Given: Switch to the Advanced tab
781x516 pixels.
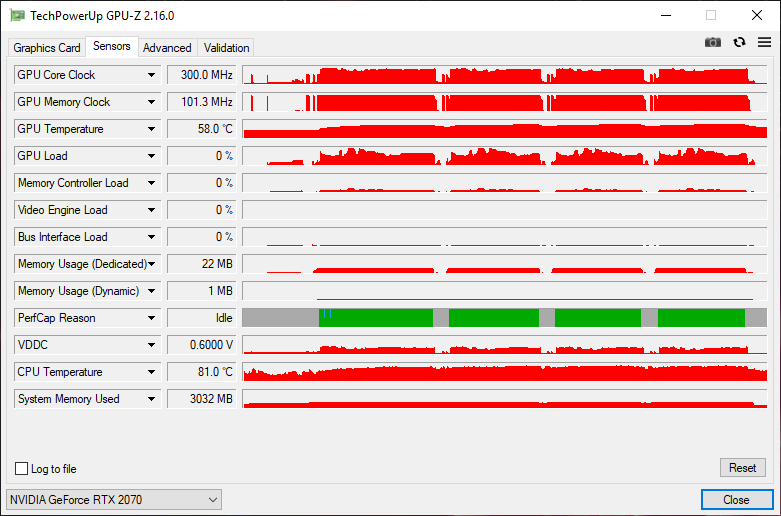Looking at the screenshot, I should 167,48.
